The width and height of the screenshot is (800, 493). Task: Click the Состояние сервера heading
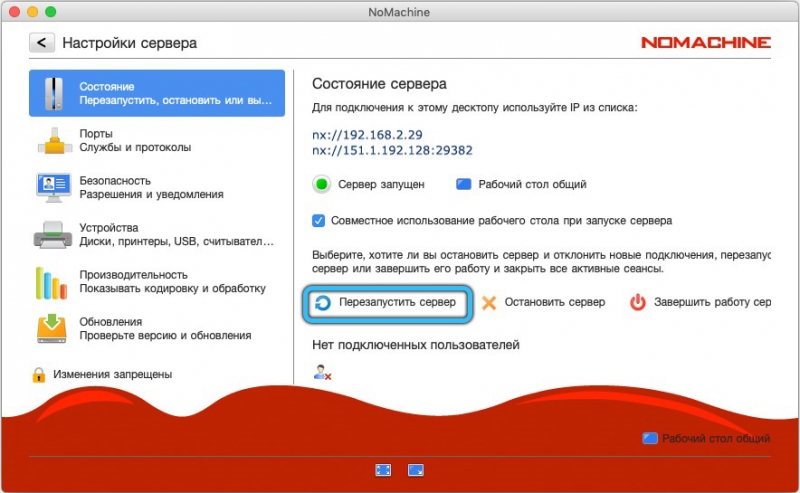[379, 84]
